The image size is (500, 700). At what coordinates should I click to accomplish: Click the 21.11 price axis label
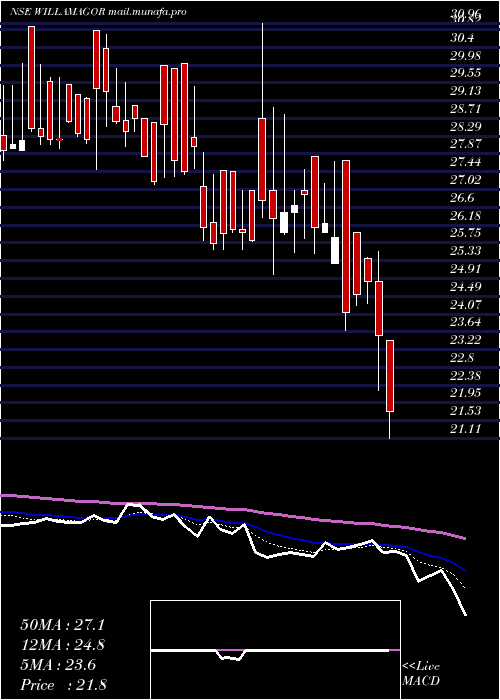point(465,429)
